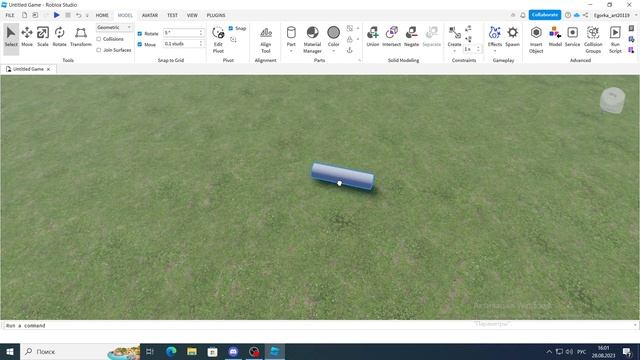Switch to the PLUGINS ribbon tab
The image size is (640, 360).
(216, 15)
